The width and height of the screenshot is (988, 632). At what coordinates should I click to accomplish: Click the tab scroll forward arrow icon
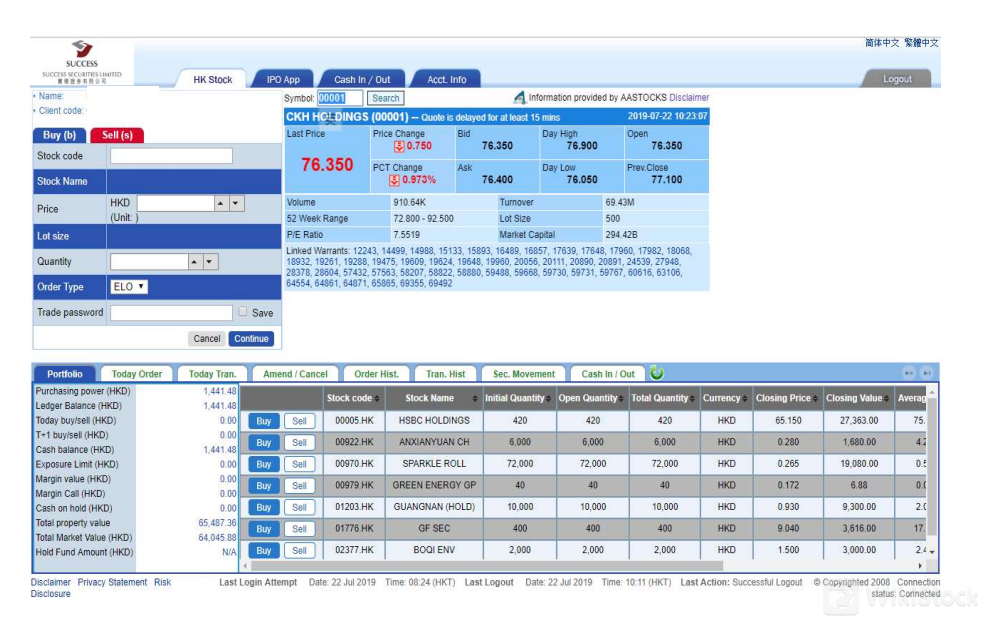coord(909,373)
